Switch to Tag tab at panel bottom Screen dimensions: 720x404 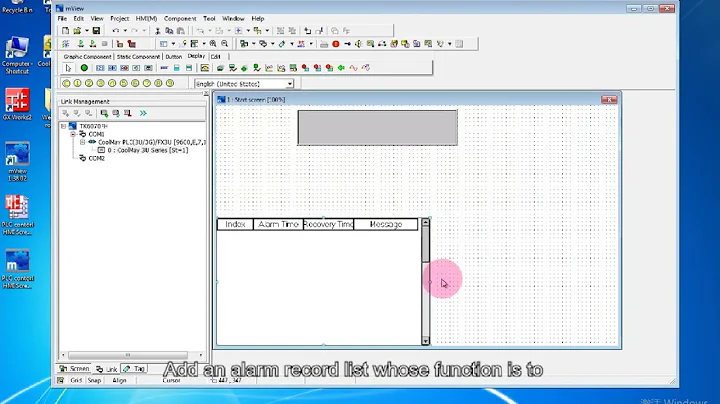135,369
